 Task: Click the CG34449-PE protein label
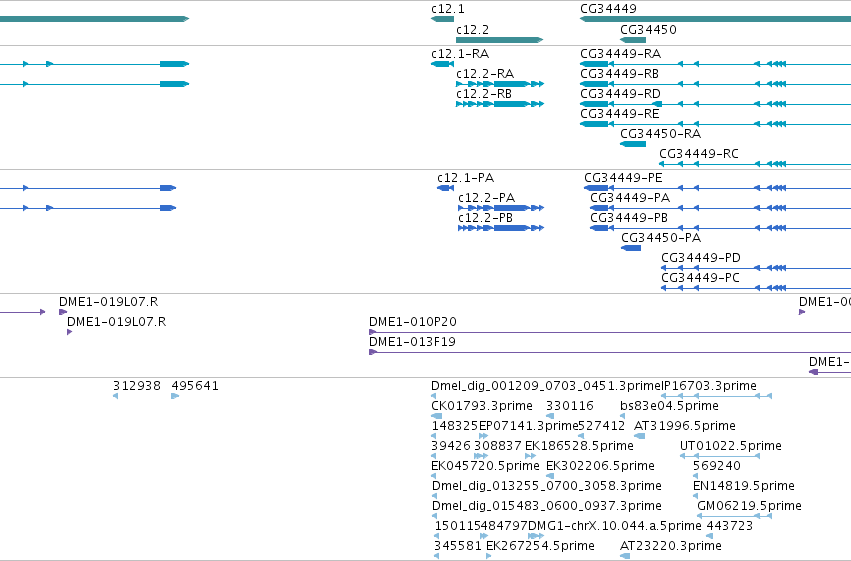pos(623,178)
